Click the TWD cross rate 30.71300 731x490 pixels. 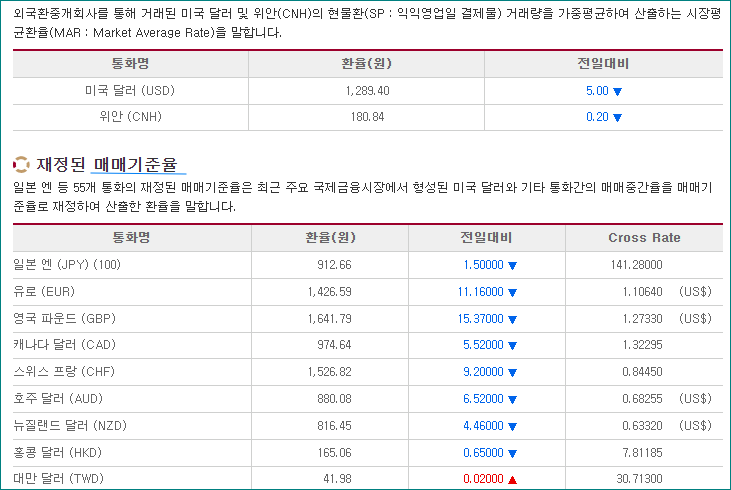[x=639, y=479]
